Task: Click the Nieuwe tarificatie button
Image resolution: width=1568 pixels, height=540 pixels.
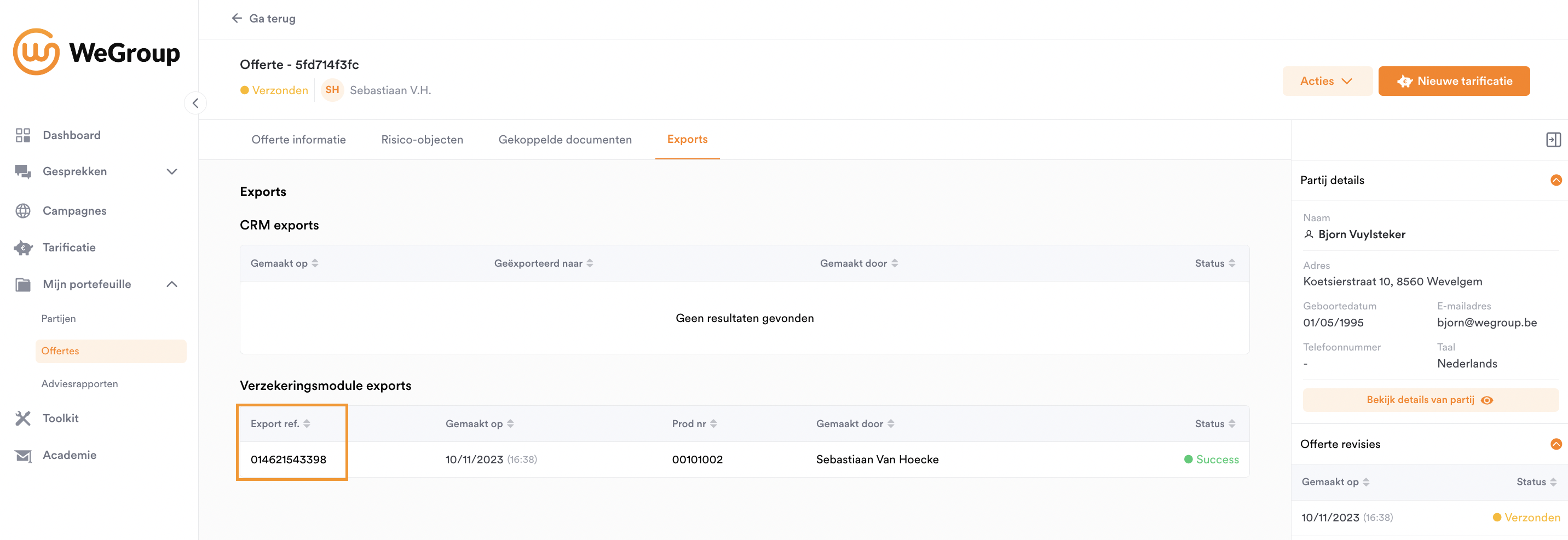Action: 1453,82
